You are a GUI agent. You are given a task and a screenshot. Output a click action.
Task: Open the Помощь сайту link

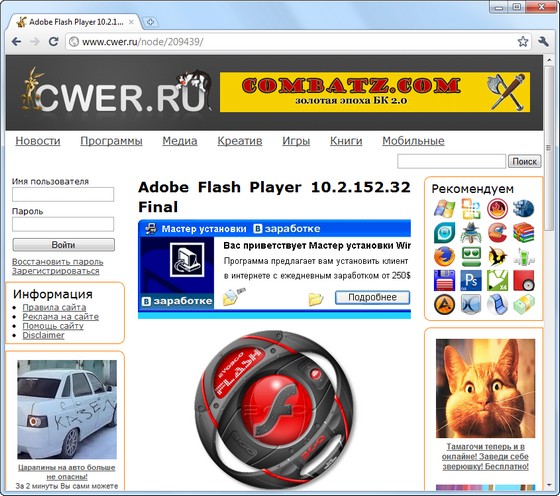[53, 326]
